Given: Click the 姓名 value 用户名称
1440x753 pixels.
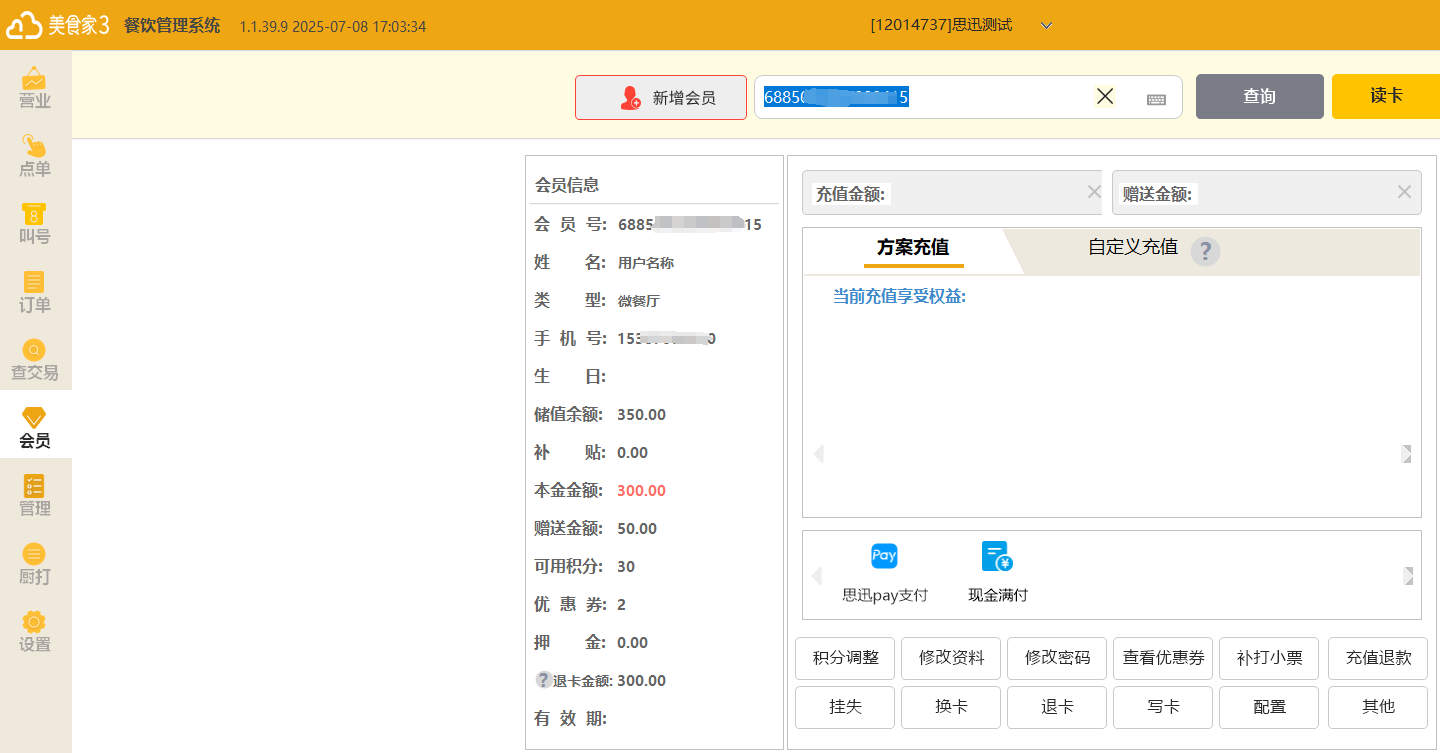Looking at the screenshot, I should (x=646, y=263).
